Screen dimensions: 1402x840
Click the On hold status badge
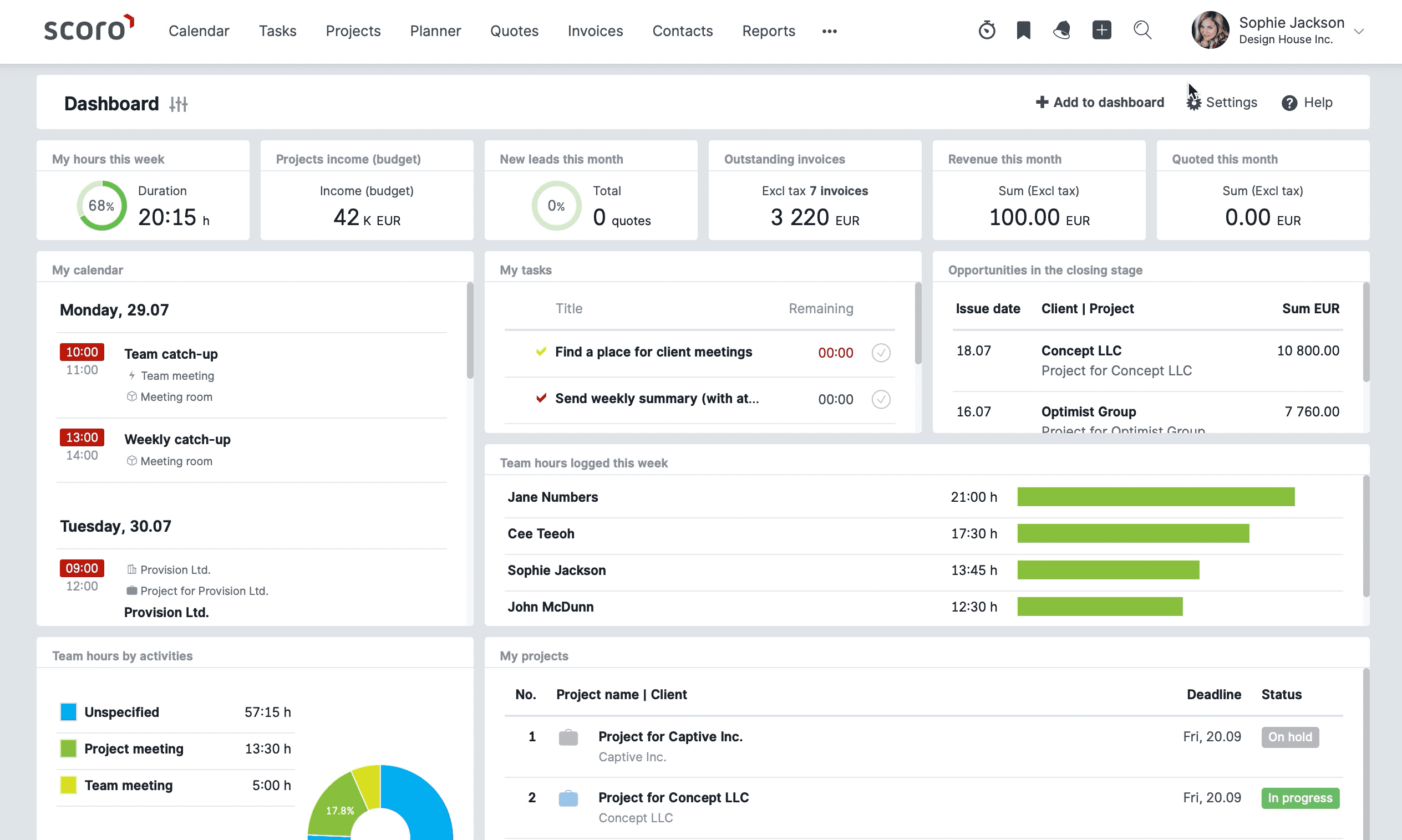point(1290,737)
